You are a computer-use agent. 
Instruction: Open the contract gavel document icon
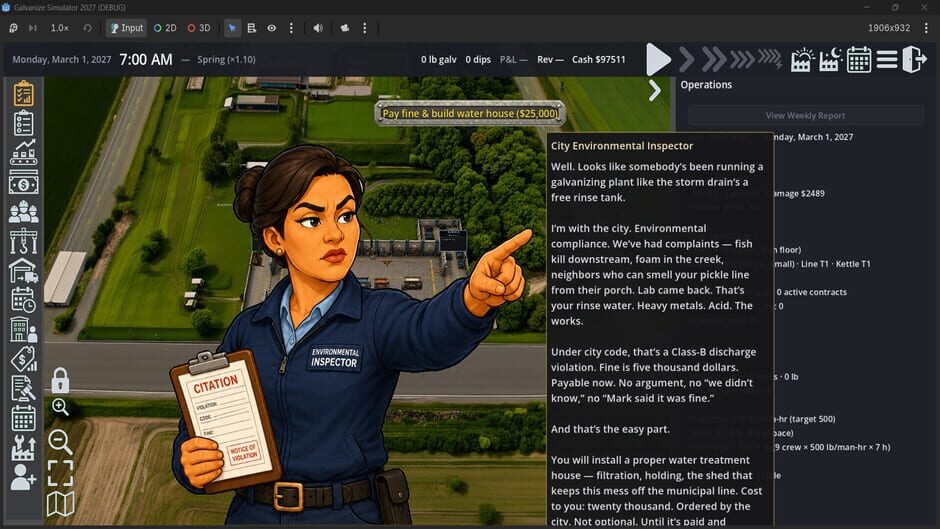pyautogui.click(x=23, y=389)
